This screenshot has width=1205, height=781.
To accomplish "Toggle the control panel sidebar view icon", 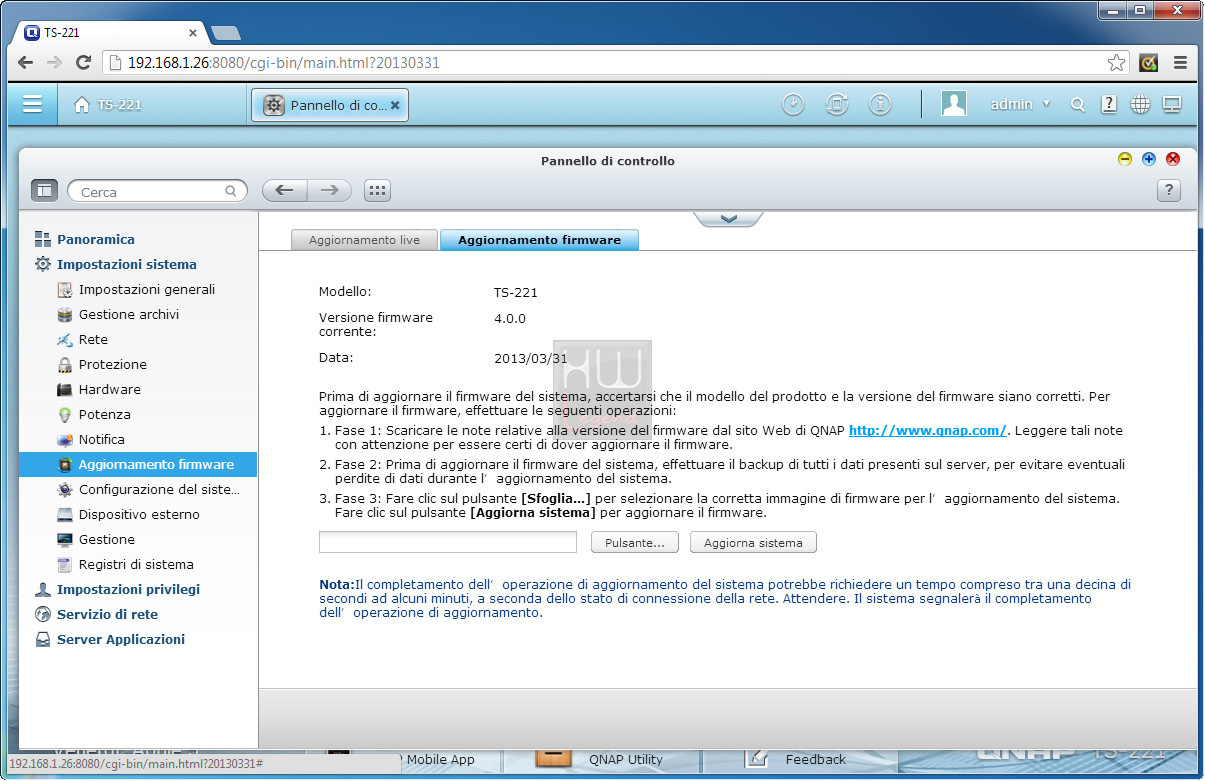I will coord(45,191).
